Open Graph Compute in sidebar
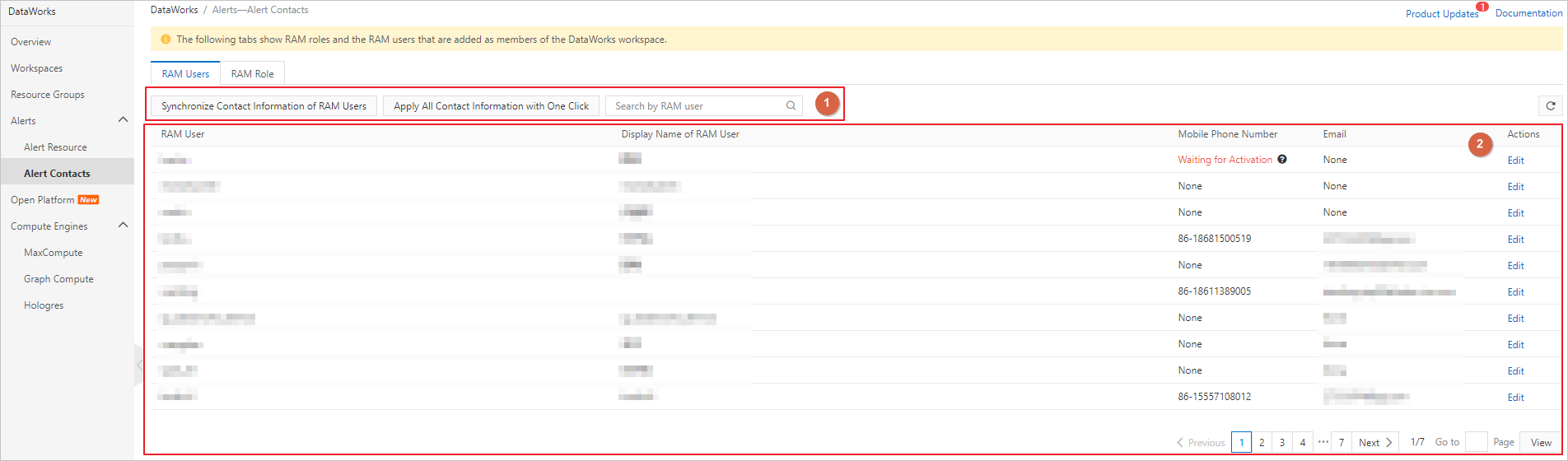 58,279
